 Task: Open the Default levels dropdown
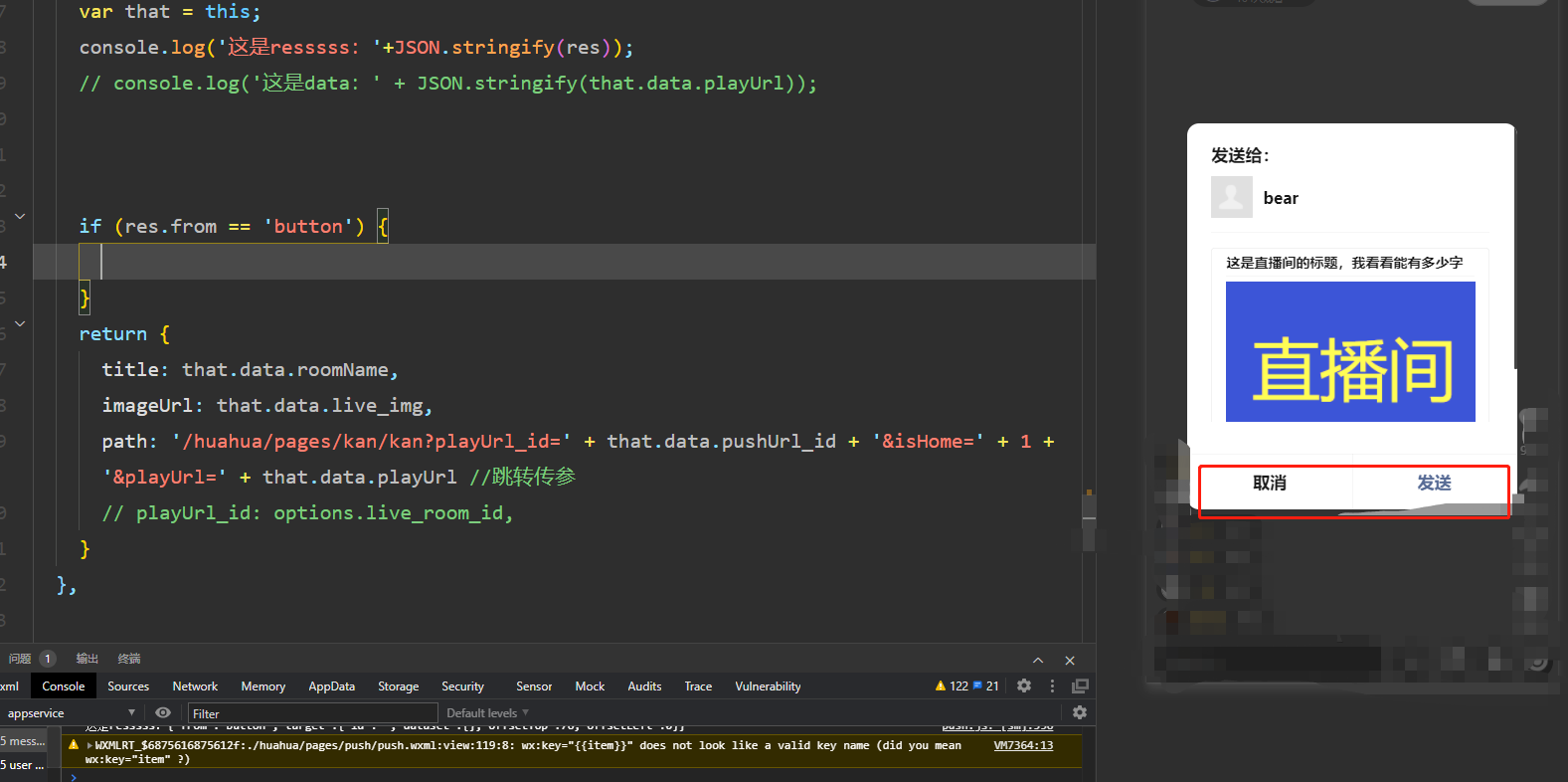[487, 713]
